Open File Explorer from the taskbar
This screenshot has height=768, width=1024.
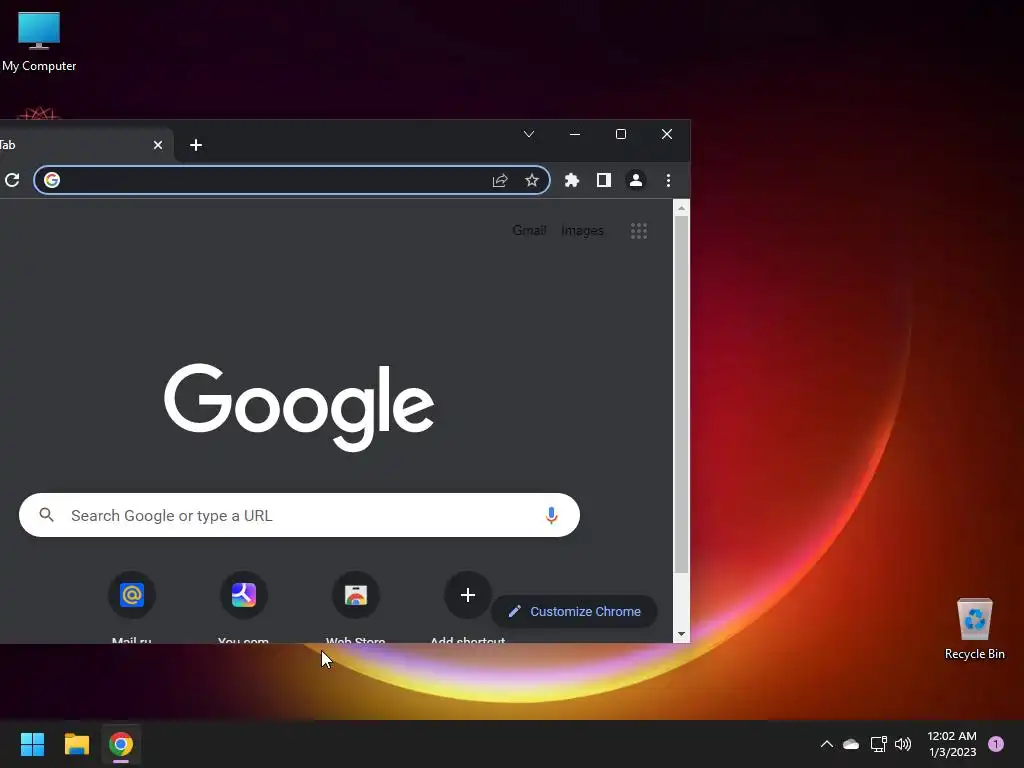77,744
